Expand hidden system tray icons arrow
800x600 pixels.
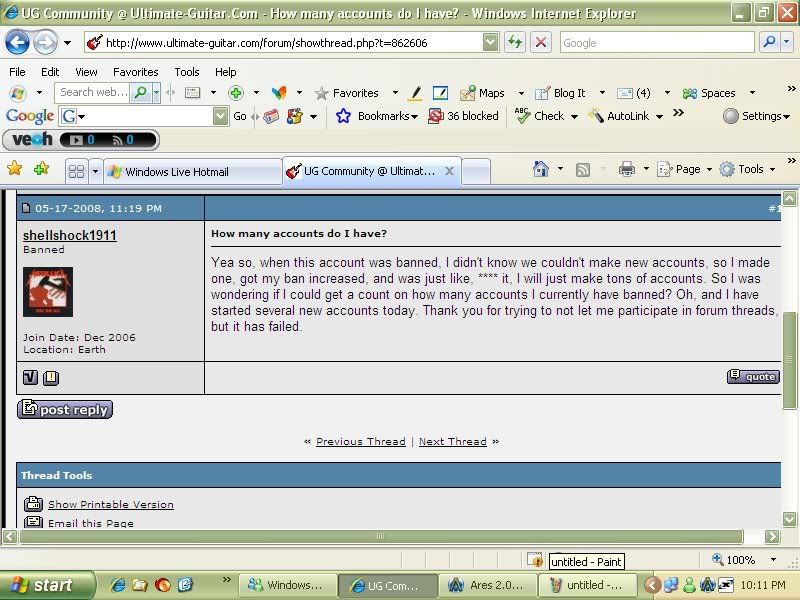[652, 585]
